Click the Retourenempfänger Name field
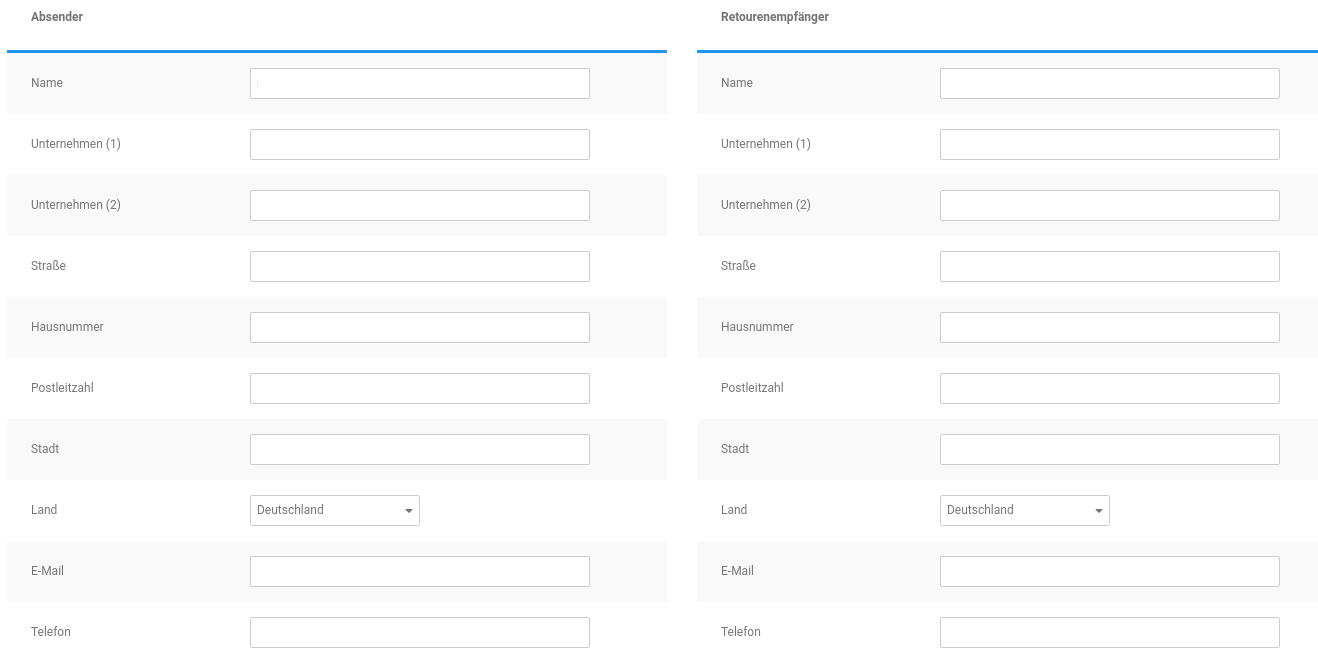Image resolution: width=1318 pixels, height=660 pixels. coord(1109,83)
